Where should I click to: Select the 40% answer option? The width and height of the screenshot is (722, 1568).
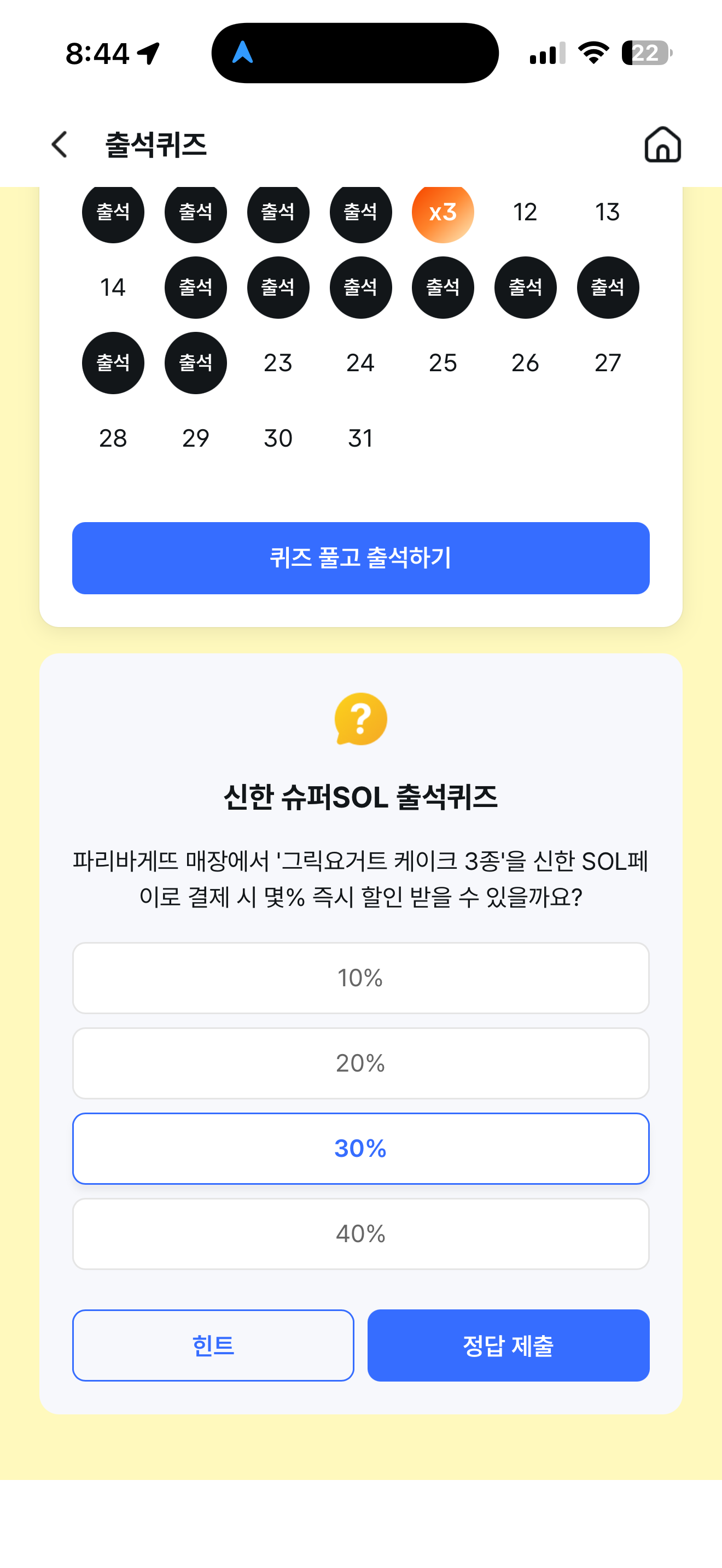pos(361,1233)
